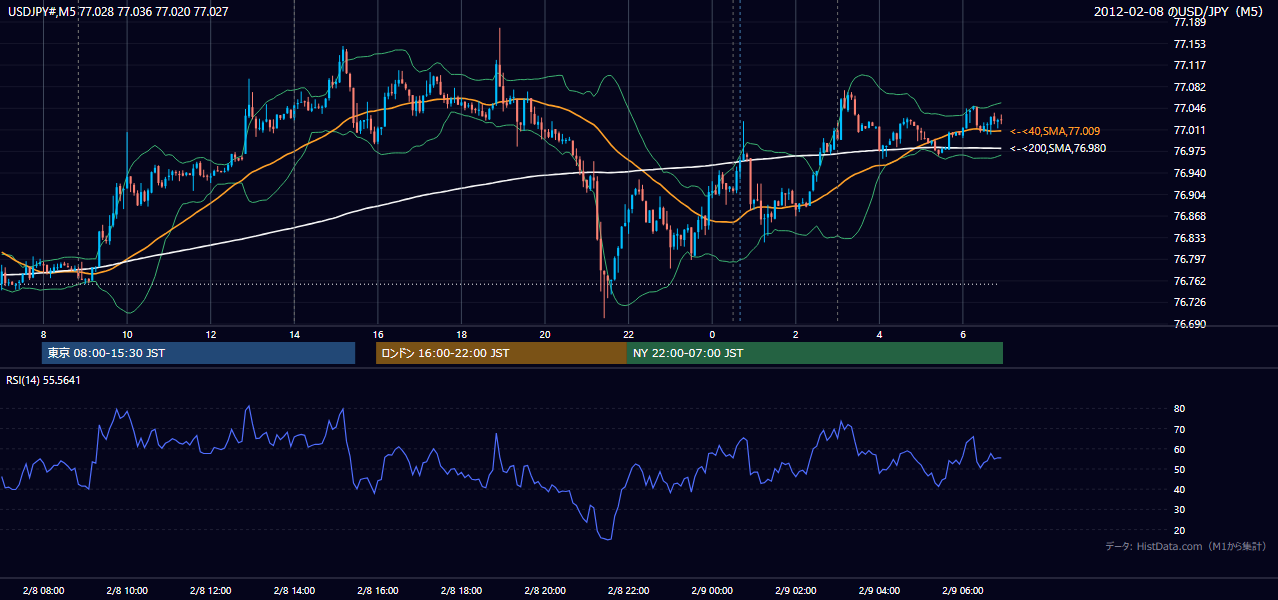The image size is (1278, 600).
Task: Click the 2012-02-08 のUSD/JPY (M5) title
Action: (1180, 12)
